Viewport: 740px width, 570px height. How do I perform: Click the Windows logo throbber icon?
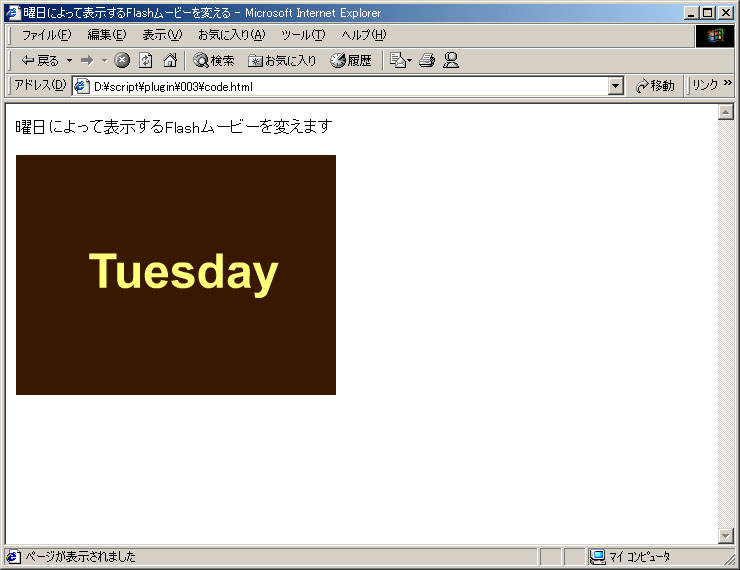tap(715, 36)
